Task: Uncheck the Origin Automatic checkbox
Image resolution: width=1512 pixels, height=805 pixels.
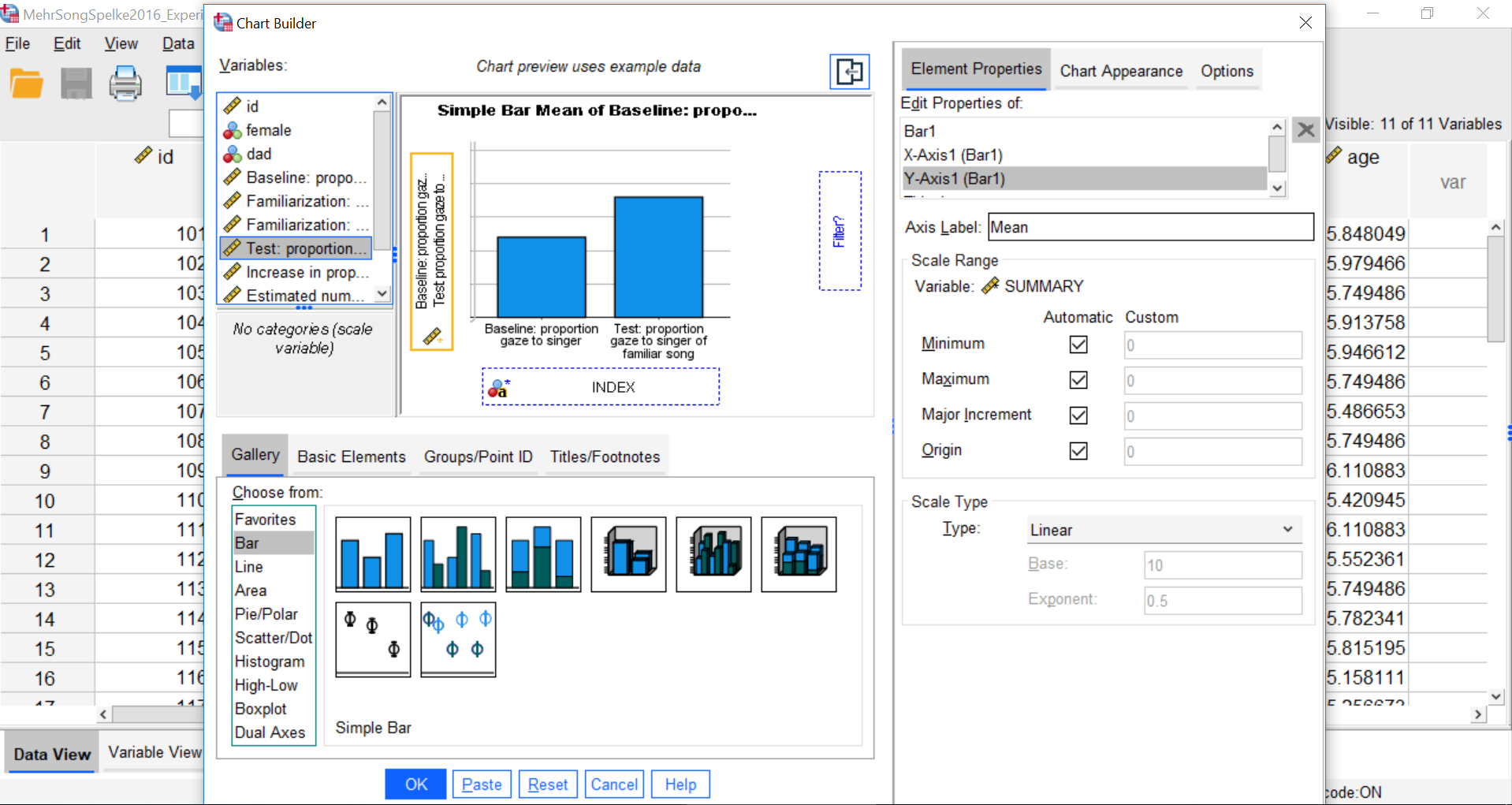Action: click(x=1078, y=451)
